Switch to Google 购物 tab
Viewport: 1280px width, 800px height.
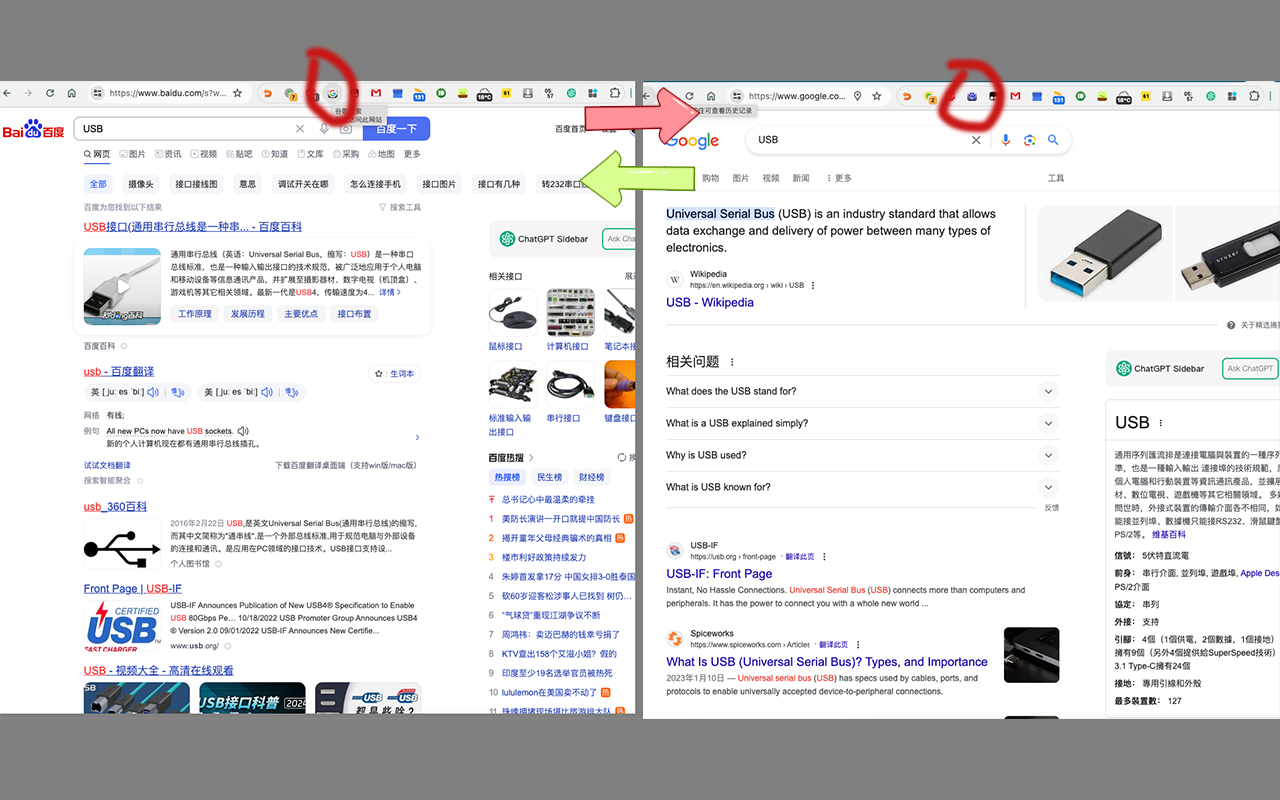click(x=710, y=178)
